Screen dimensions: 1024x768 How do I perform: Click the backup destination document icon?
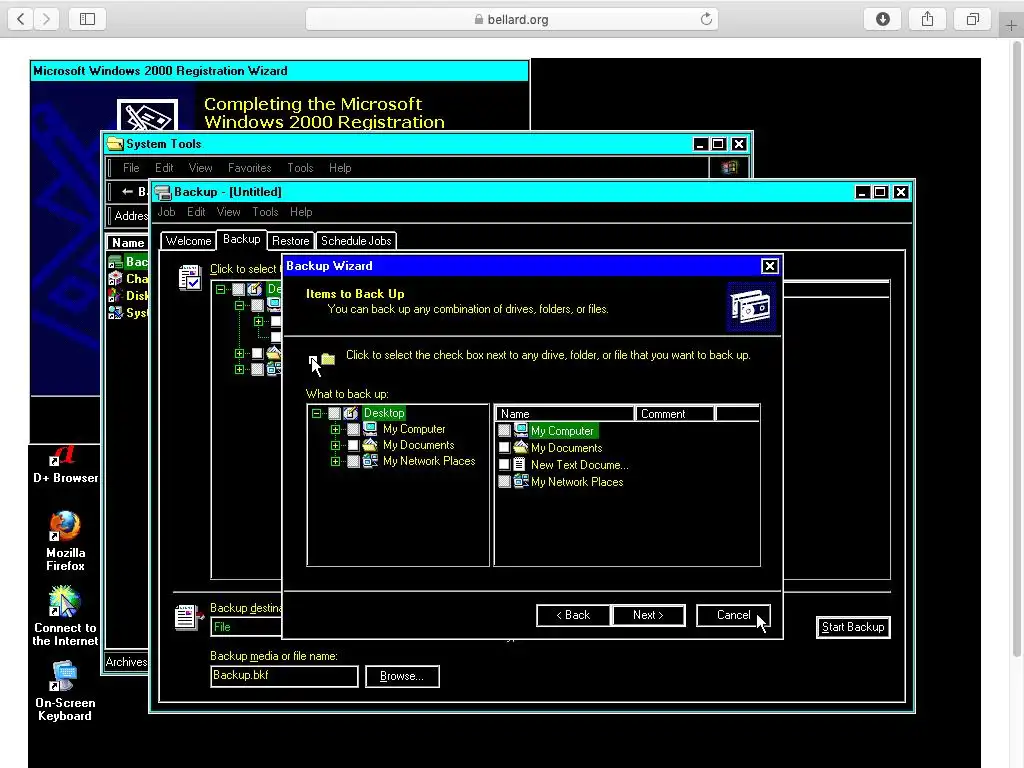click(x=189, y=617)
